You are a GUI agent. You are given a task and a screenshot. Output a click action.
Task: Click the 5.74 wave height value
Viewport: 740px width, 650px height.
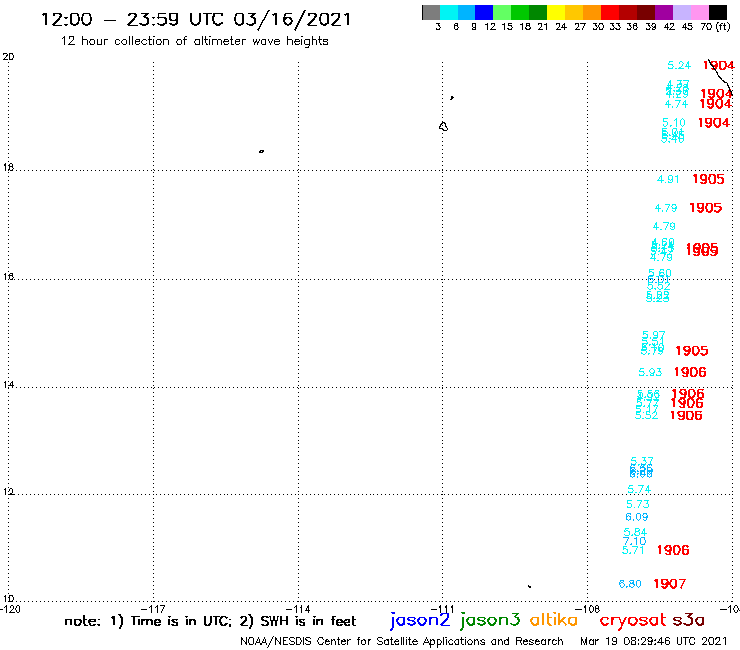pos(639,489)
